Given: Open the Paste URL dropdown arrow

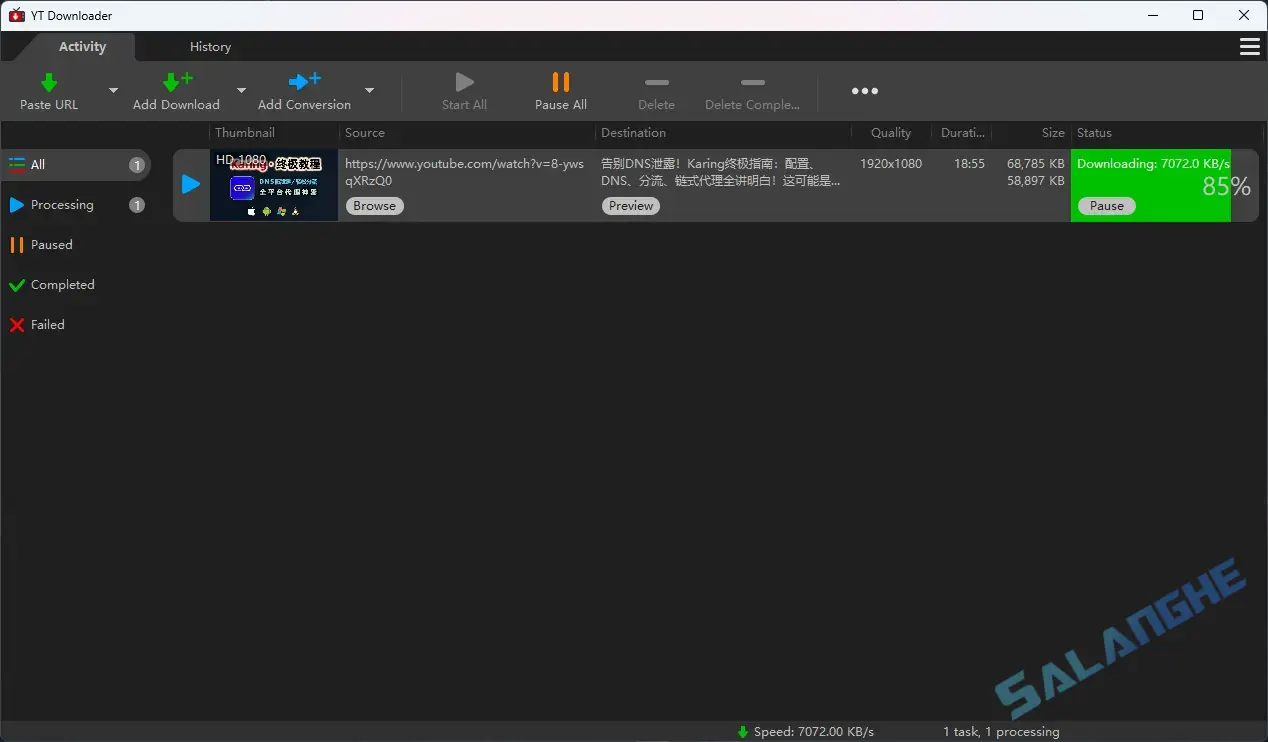Looking at the screenshot, I should pos(114,89).
